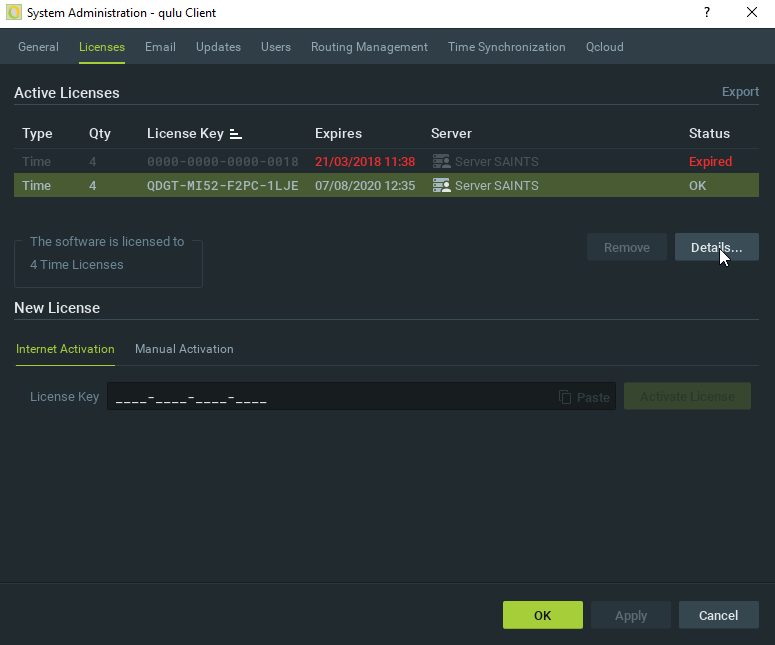This screenshot has height=645, width=775.
Task: Switch to Routing Management tab
Action: (x=369, y=47)
